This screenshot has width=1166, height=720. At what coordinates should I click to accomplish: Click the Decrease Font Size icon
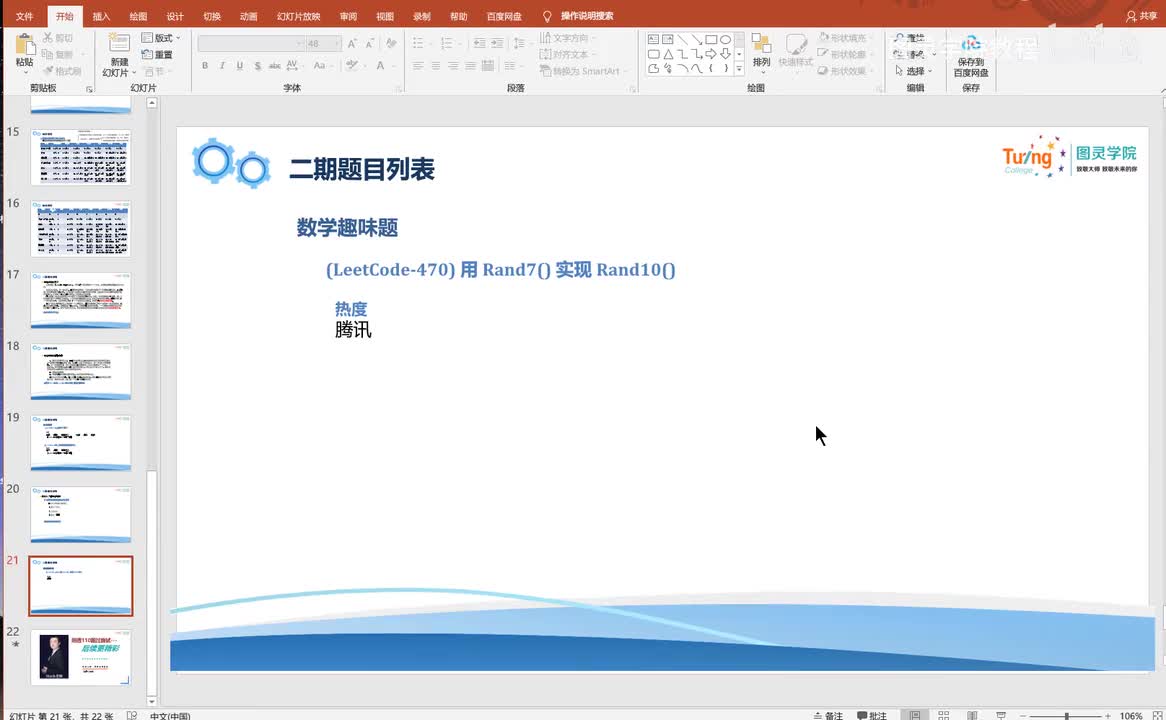pos(370,44)
